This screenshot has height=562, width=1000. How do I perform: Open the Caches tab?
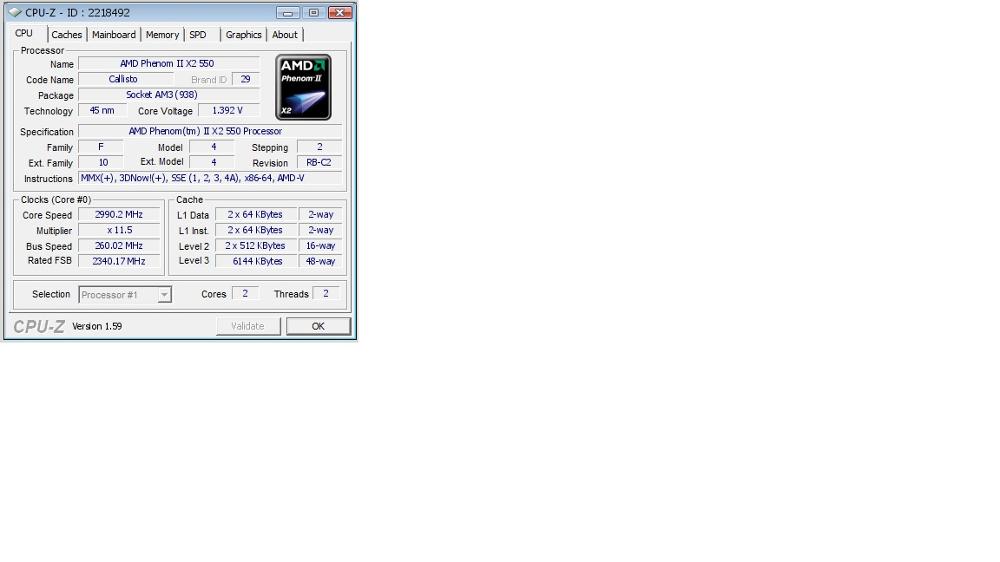(x=66, y=34)
